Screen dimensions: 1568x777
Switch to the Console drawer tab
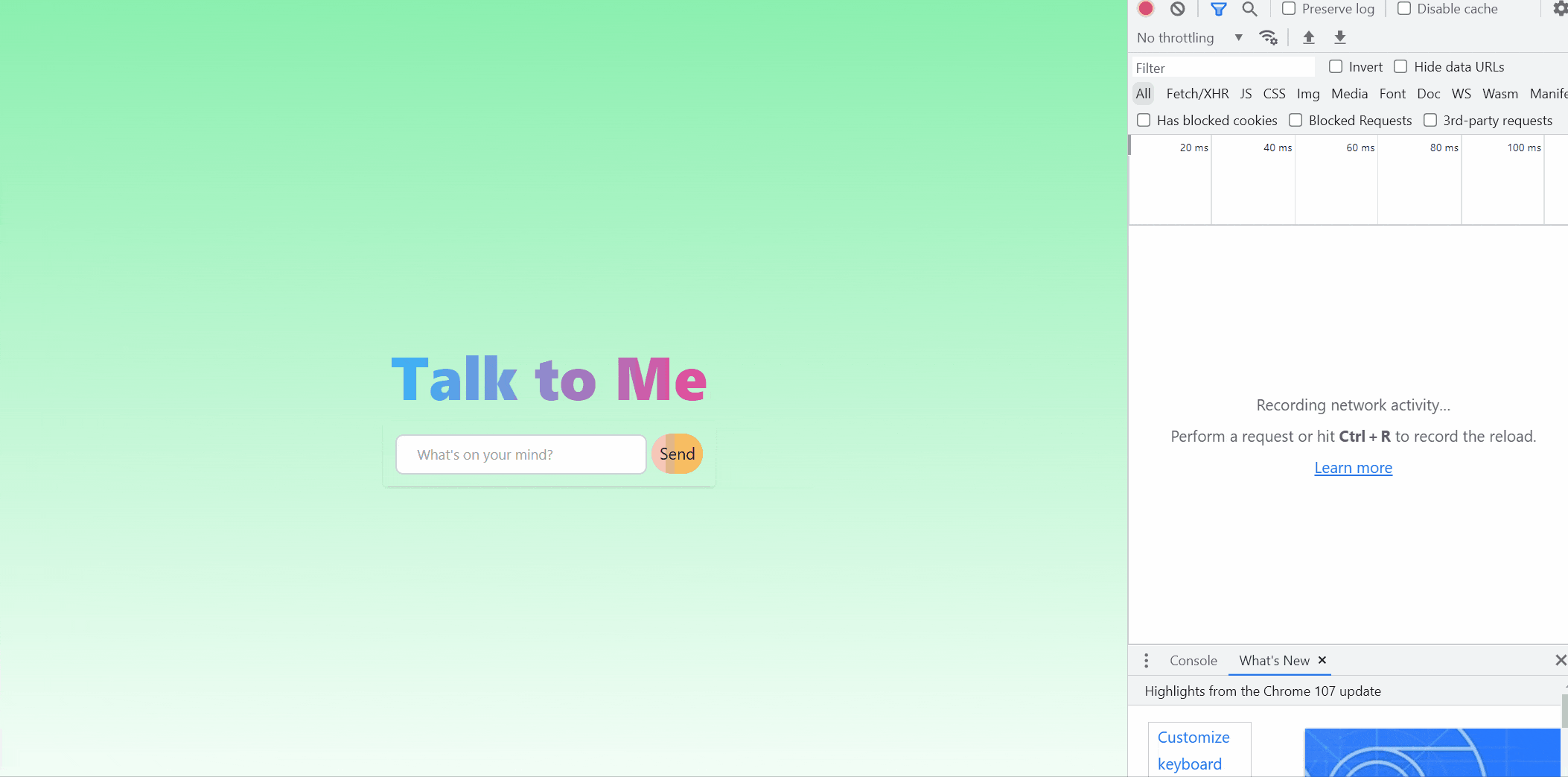[1193, 661]
